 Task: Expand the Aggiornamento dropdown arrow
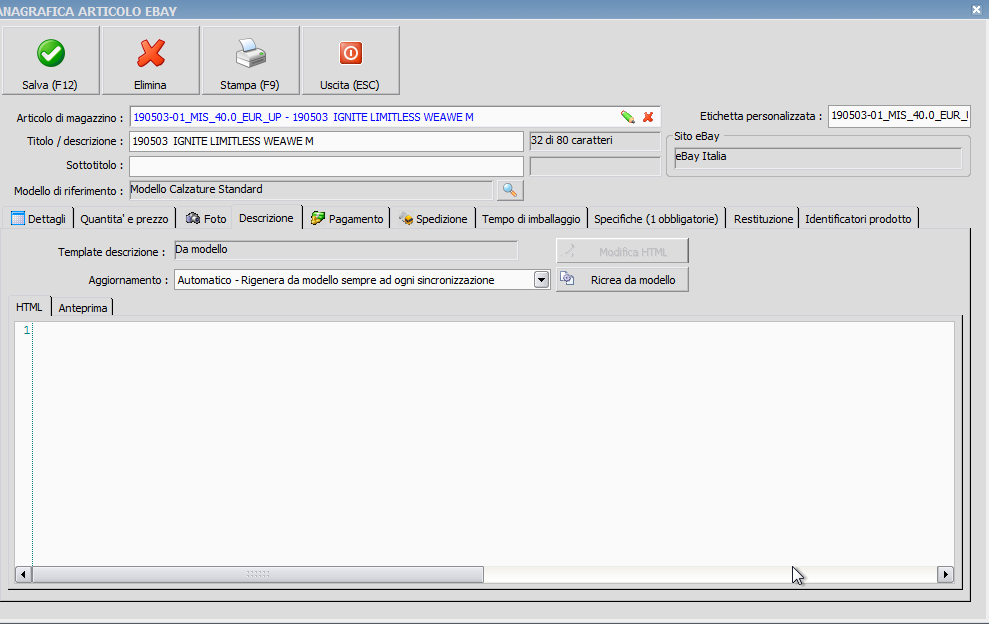(x=541, y=280)
